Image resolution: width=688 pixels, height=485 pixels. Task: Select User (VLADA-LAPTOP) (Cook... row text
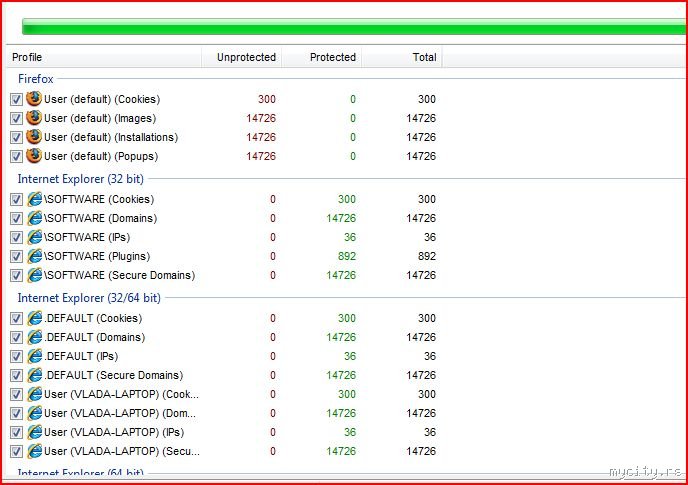tap(121, 394)
